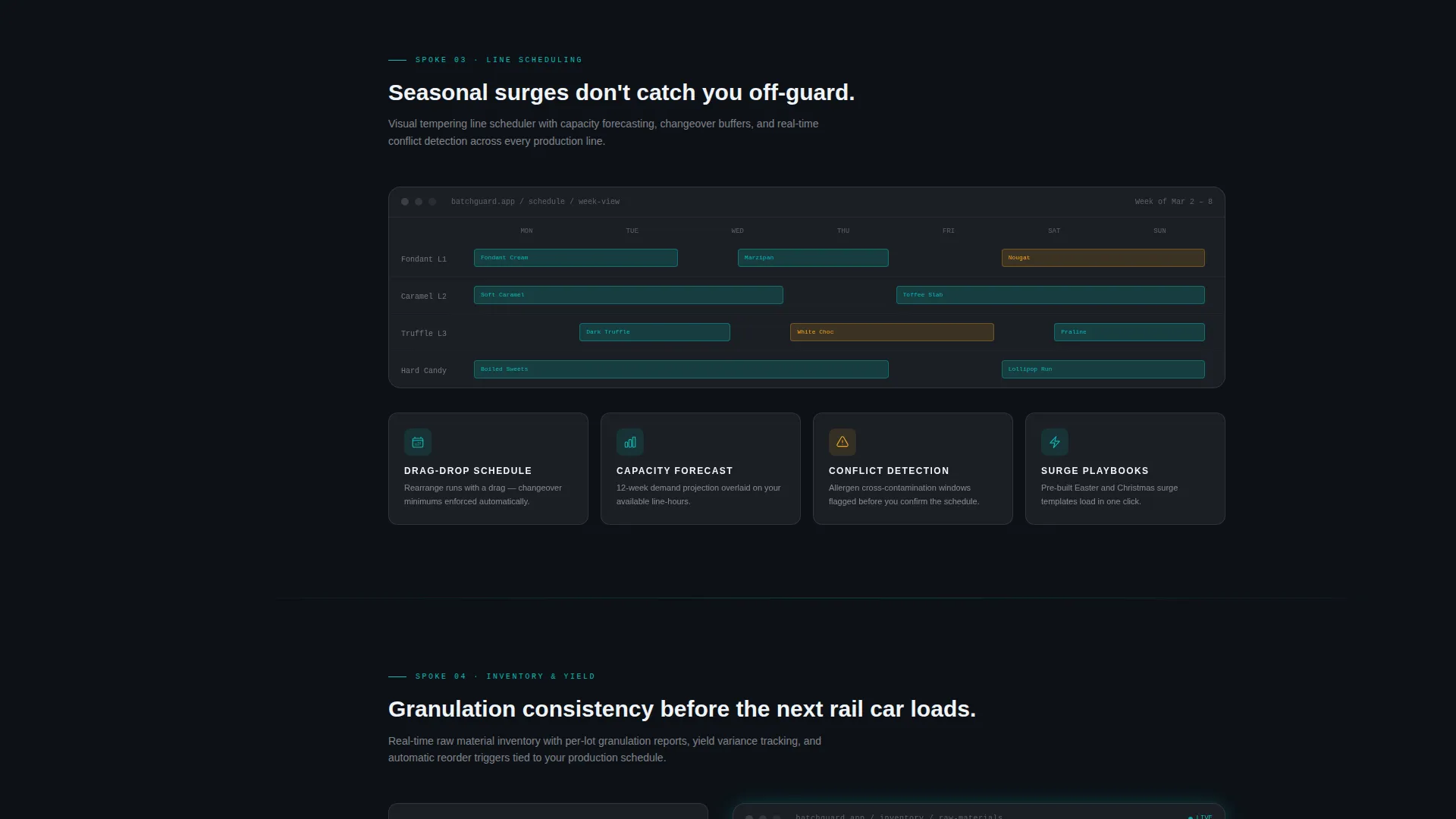Click the first window dot in schedule mockup

pos(405,202)
